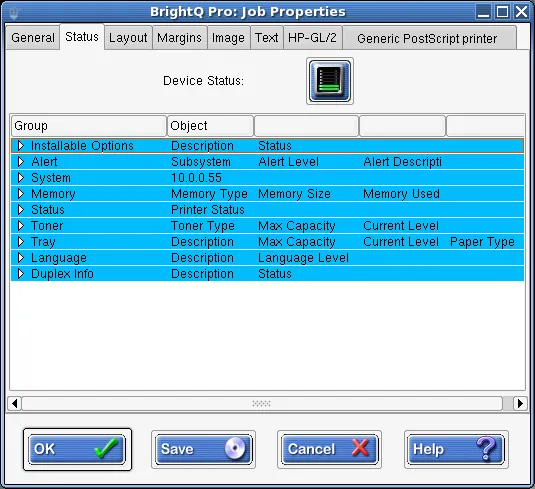535x489 pixels.
Task: Maximize the Job Properties window
Action: click(x=502, y=12)
